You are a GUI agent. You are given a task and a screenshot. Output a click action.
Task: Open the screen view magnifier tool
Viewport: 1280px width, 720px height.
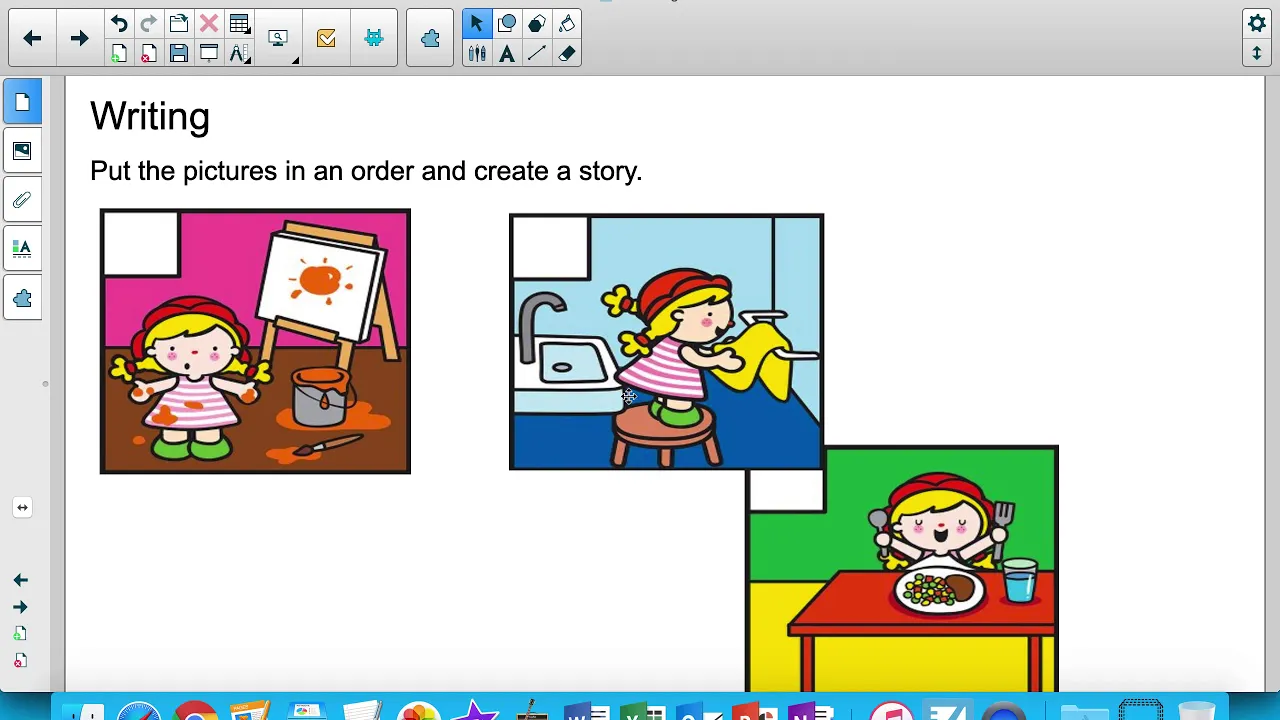click(x=278, y=38)
